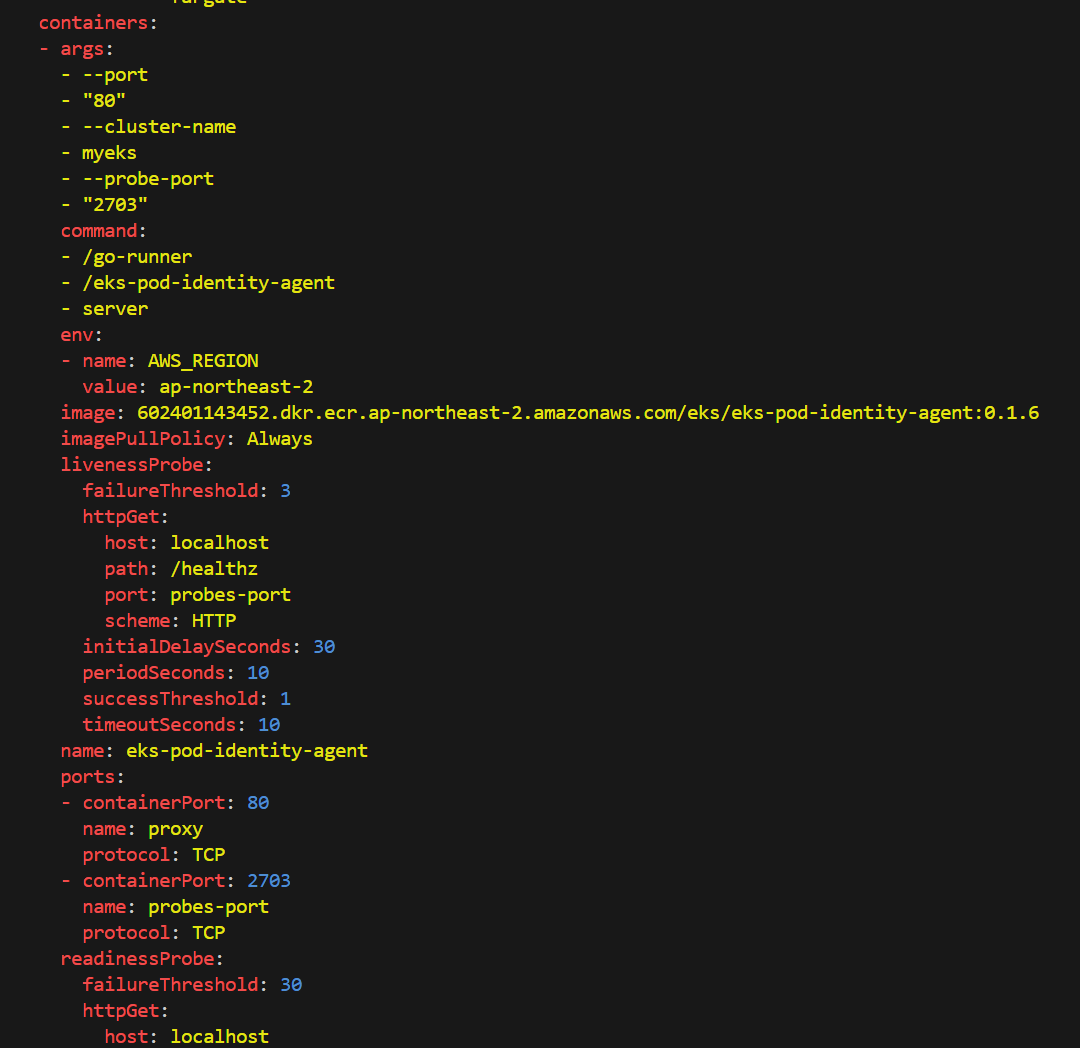Click the 'args' key
Image resolution: width=1080 pixels, height=1048 pixels.
point(82,49)
